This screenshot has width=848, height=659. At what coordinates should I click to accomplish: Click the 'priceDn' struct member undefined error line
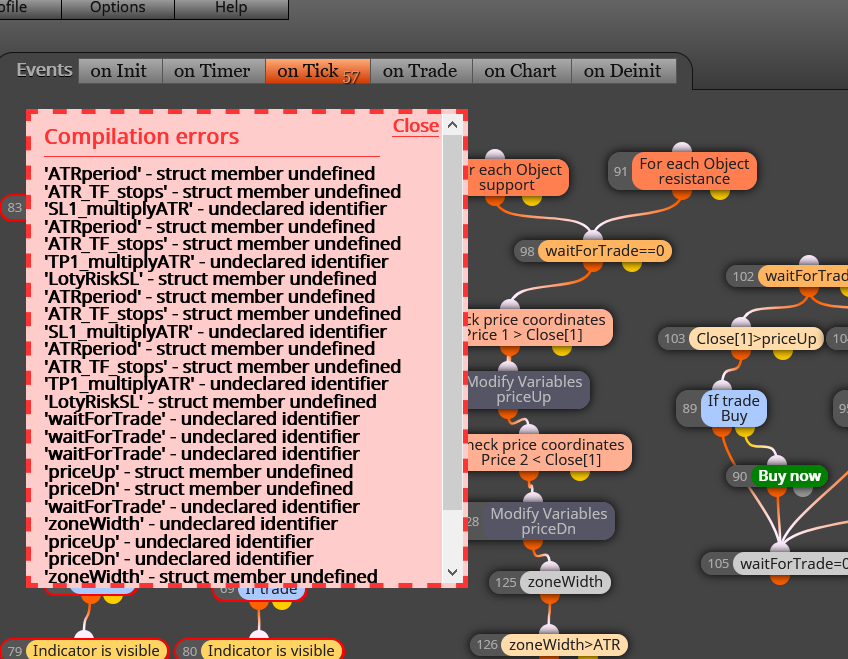coord(198,489)
